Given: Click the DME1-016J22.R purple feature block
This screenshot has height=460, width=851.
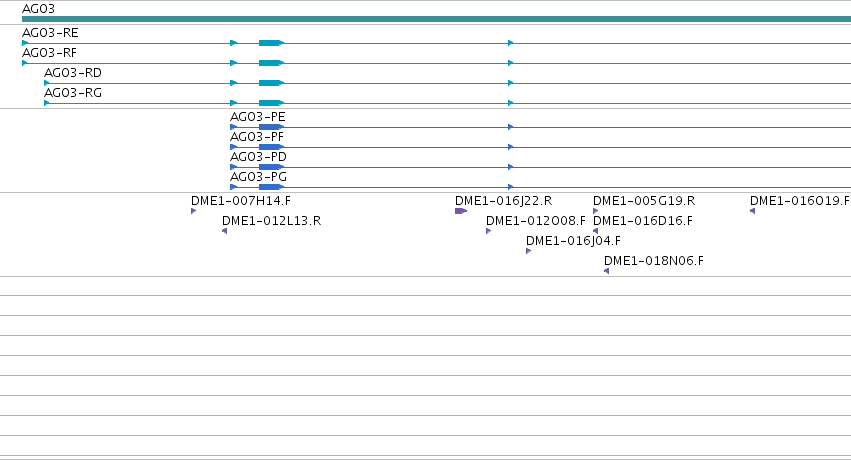Looking at the screenshot, I should click(461, 211).
